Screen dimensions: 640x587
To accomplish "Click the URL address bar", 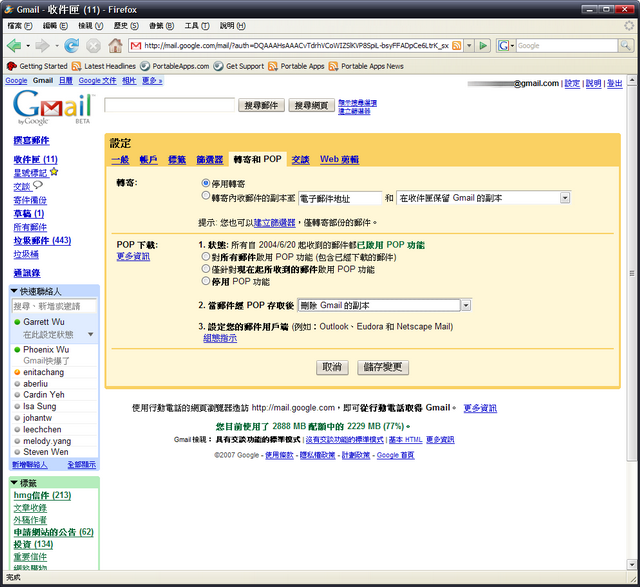I will (296, 46).
